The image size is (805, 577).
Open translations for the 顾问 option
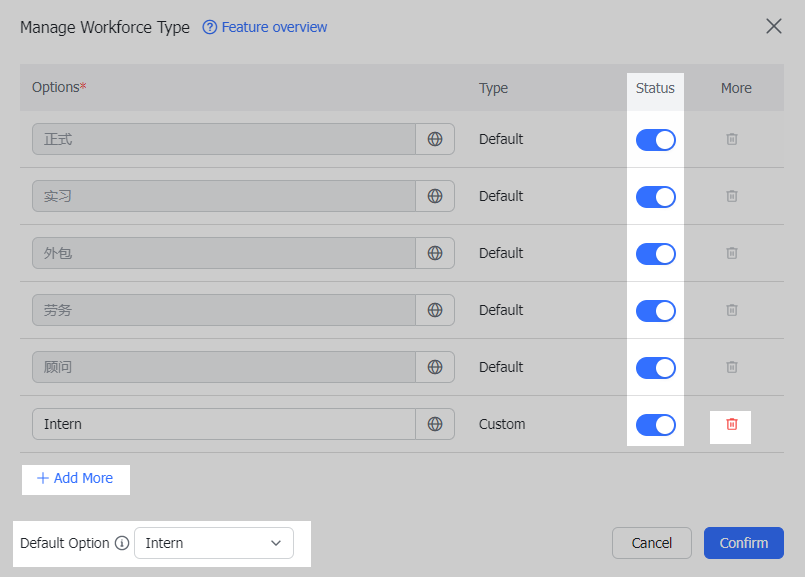point(435,367)
